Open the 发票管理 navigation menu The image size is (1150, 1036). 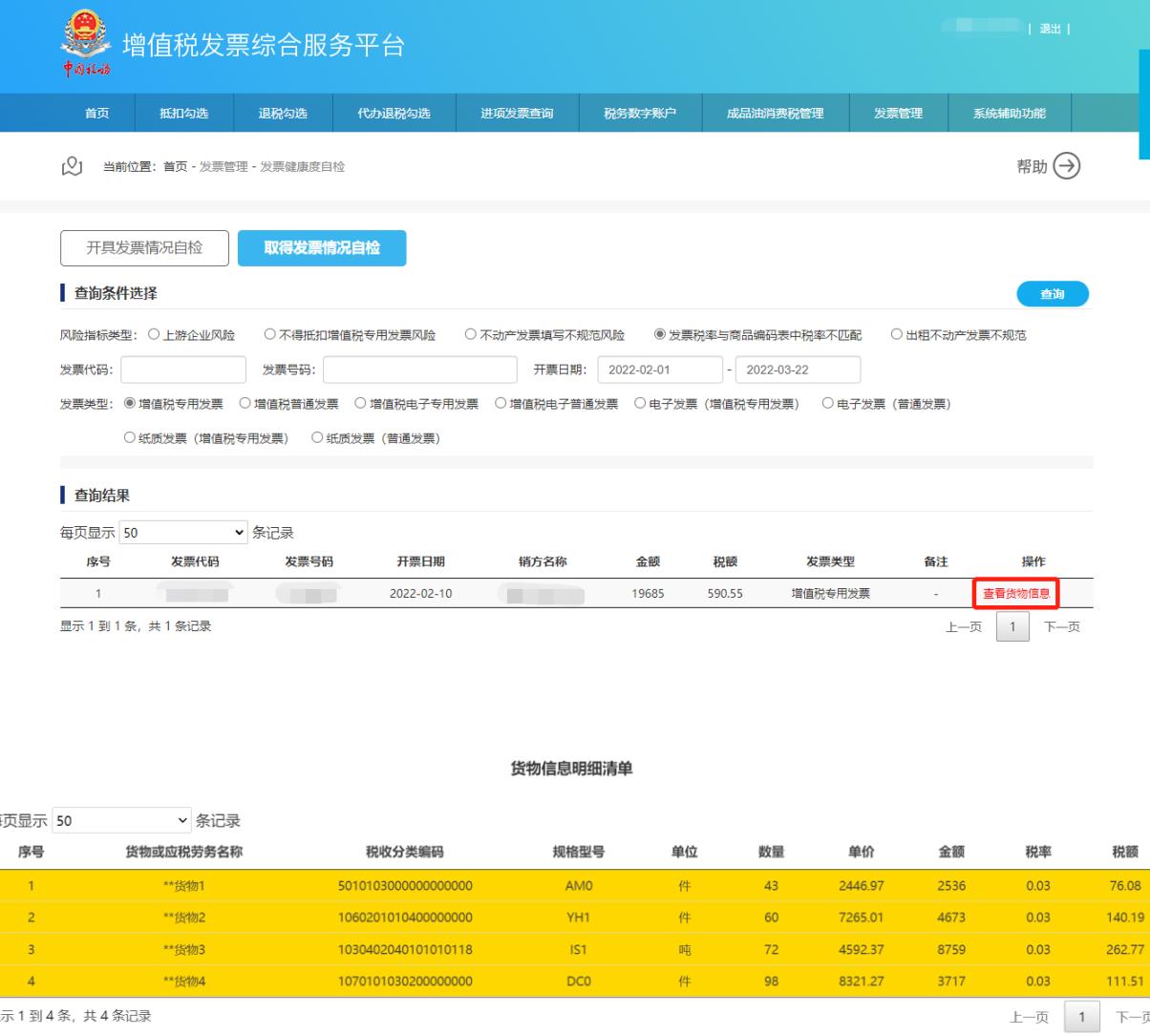898,114
